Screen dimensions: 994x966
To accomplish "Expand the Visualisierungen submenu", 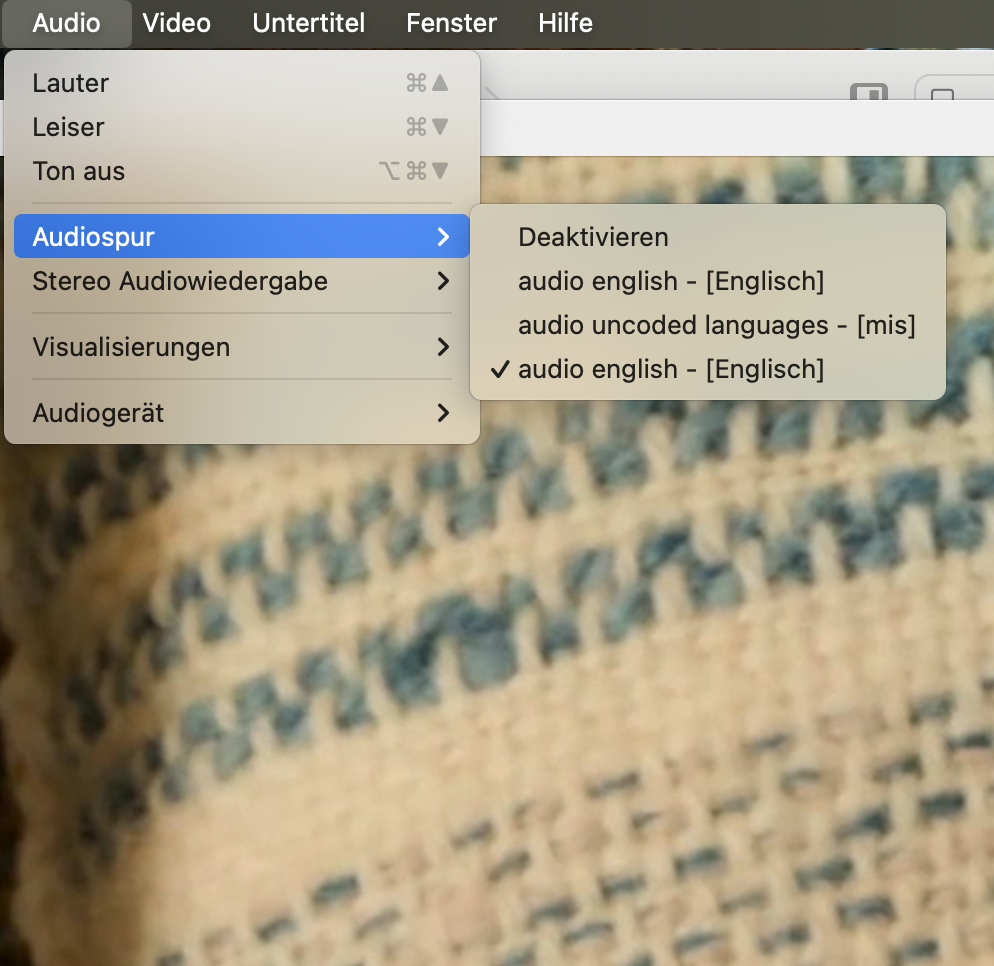I will coord(242,347).
